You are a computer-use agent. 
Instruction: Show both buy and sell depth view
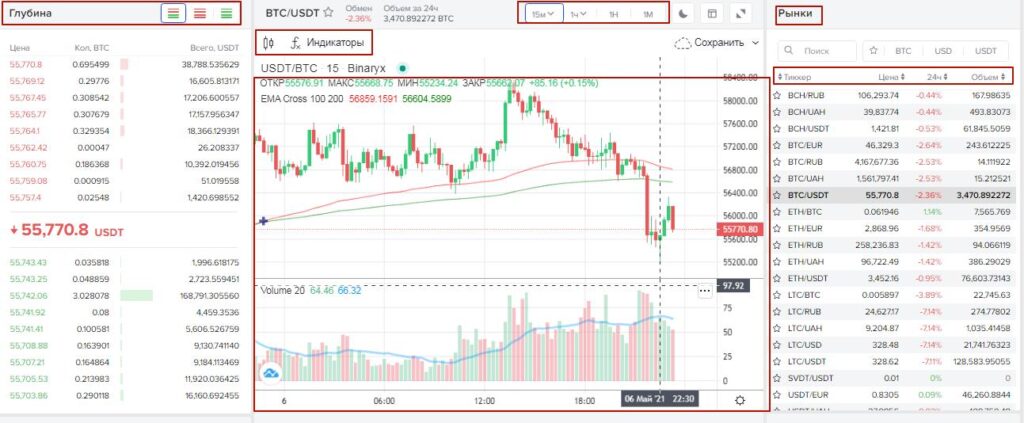[173, 13]
